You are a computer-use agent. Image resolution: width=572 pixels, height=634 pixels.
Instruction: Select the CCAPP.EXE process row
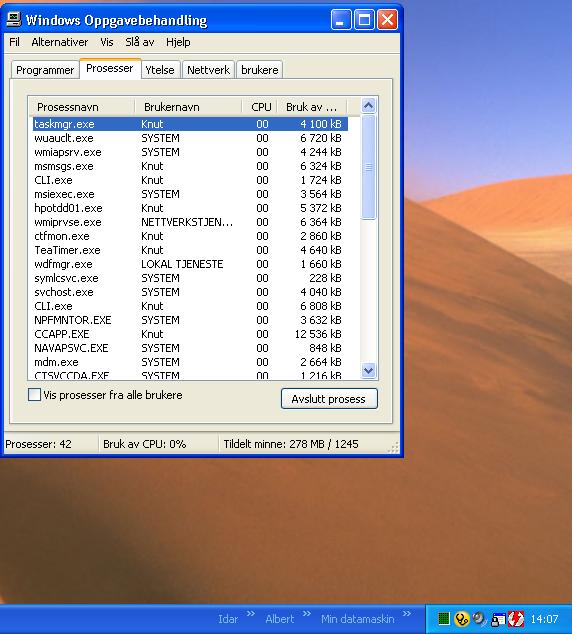coord(190,334)
